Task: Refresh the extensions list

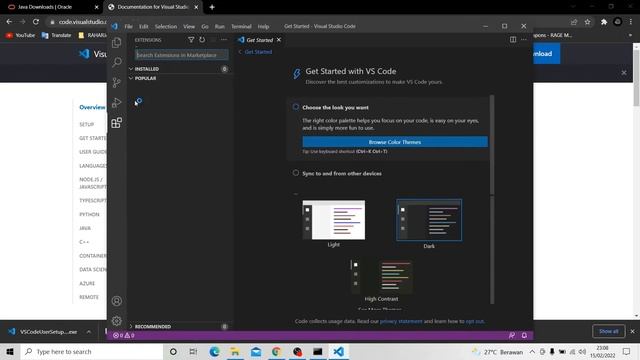Action: pos(202,40)
